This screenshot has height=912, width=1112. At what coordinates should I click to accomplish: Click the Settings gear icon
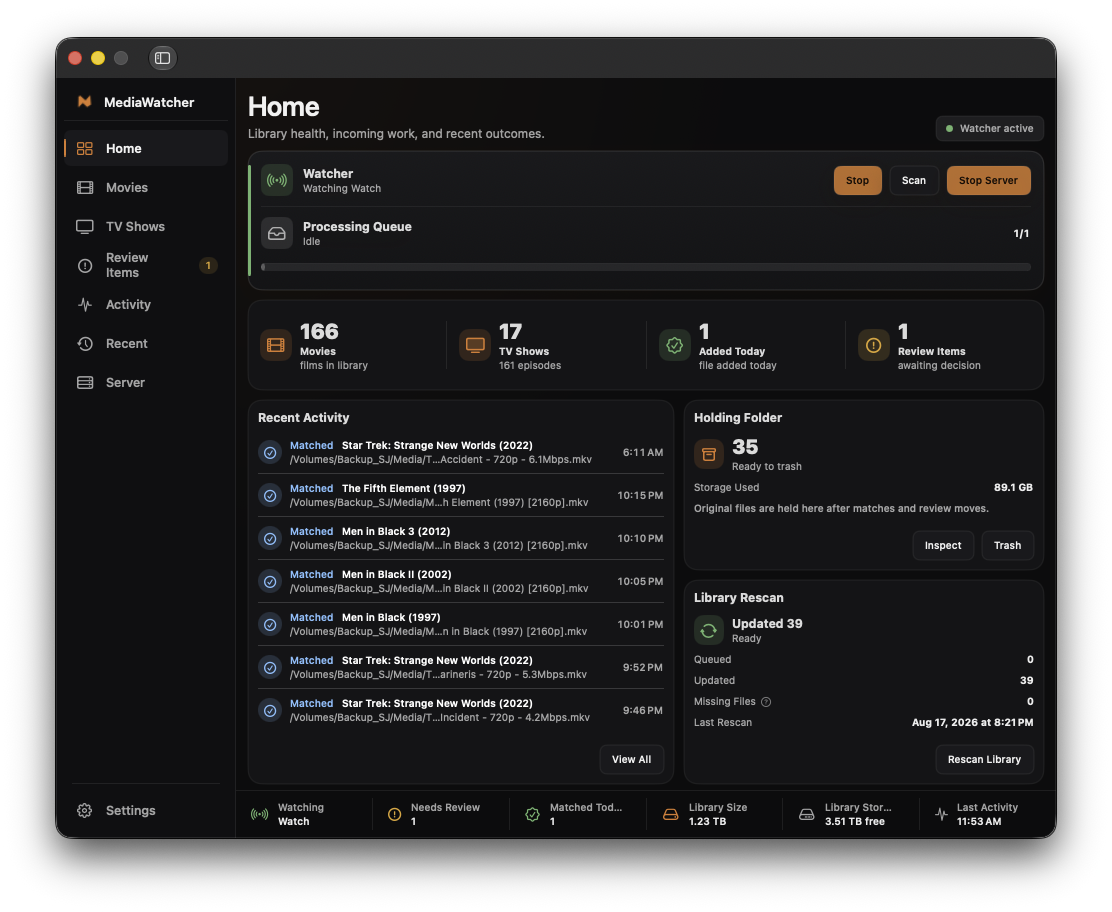(84, 811)
